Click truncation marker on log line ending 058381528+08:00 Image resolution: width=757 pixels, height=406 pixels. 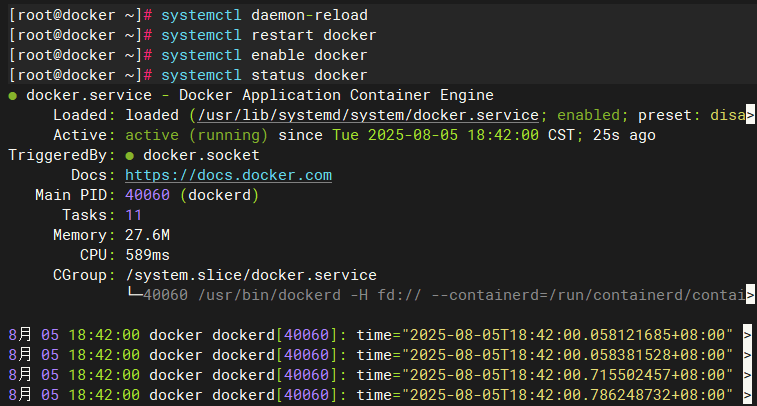pos(747,355)
